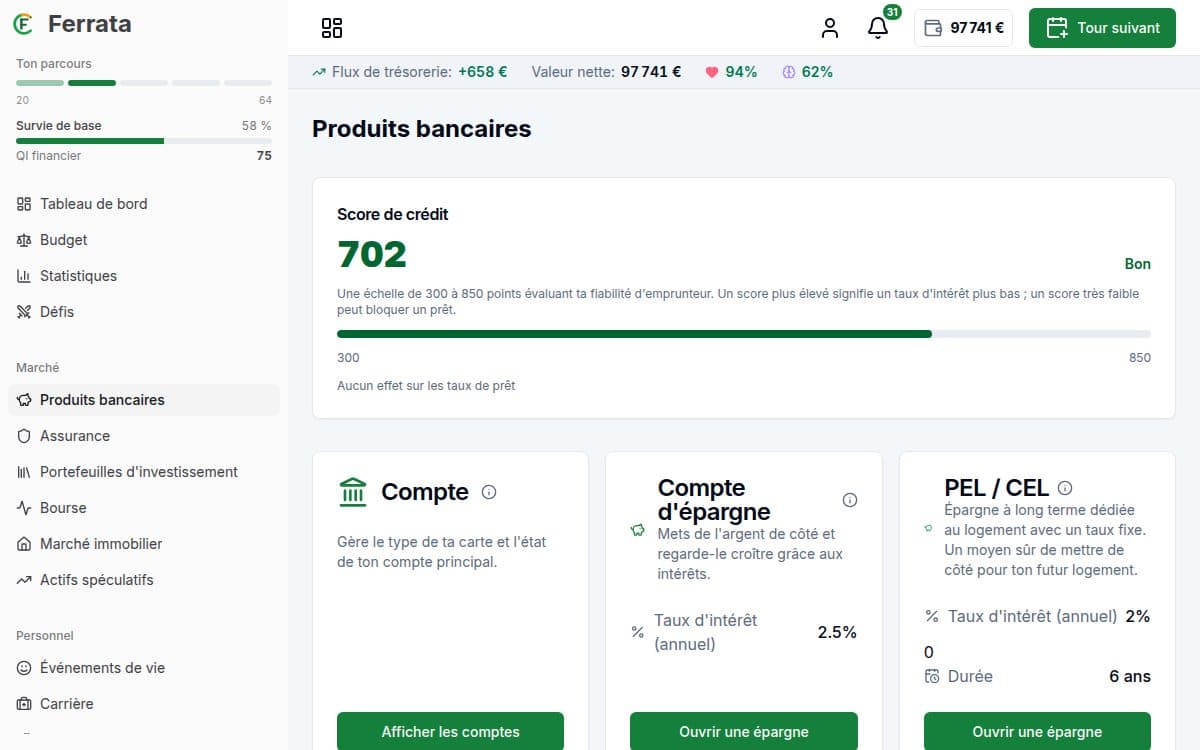Click the Ton parcours segmented progress bar
The height and width of the screenshot is (750, 1200).
tap(144, 83)
